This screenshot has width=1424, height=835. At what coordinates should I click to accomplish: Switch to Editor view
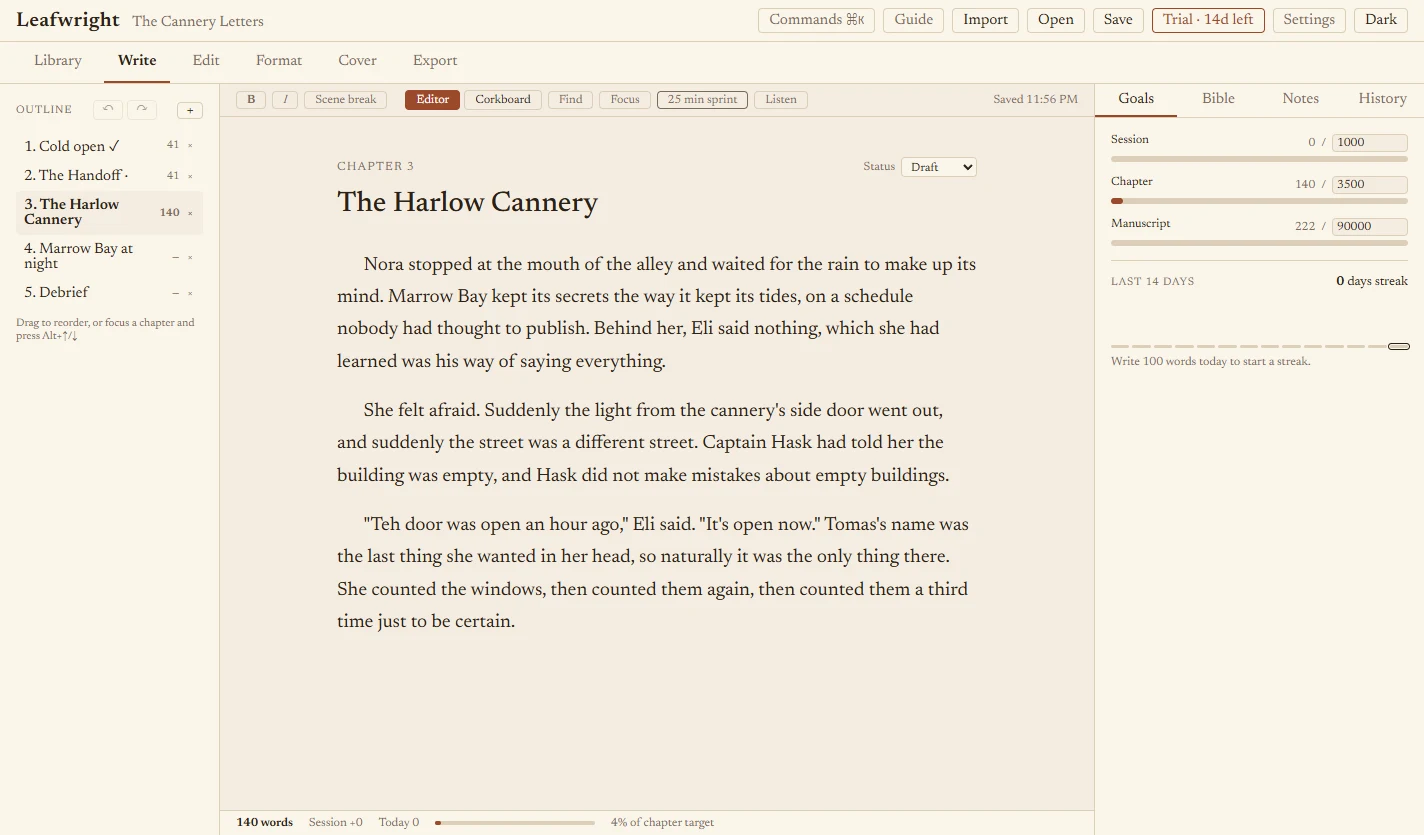[433, 100]
